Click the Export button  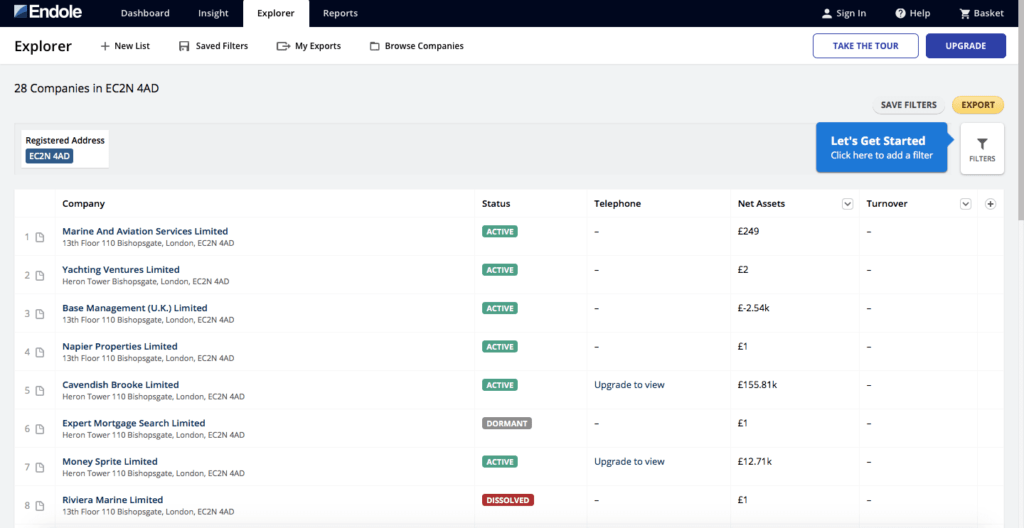pyautogui.click(x=977, y=105)
